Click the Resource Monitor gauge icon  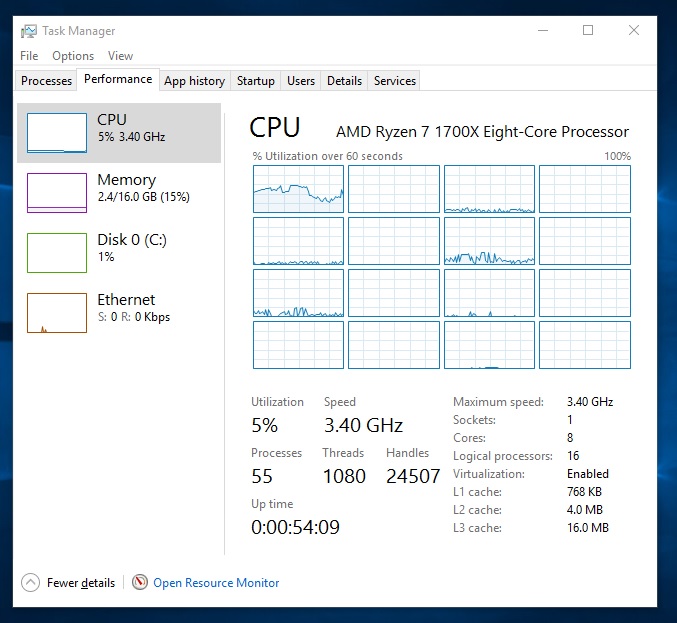coord(140,582)
